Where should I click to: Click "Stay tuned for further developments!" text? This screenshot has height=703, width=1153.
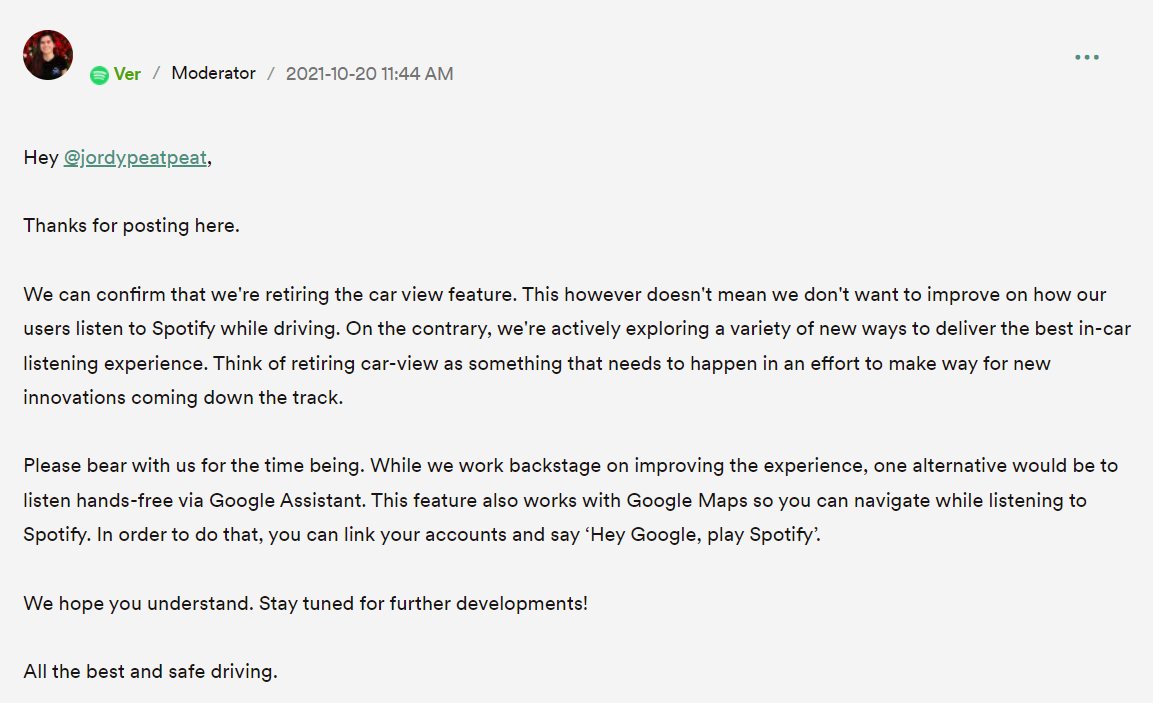[x=423, y=604]
